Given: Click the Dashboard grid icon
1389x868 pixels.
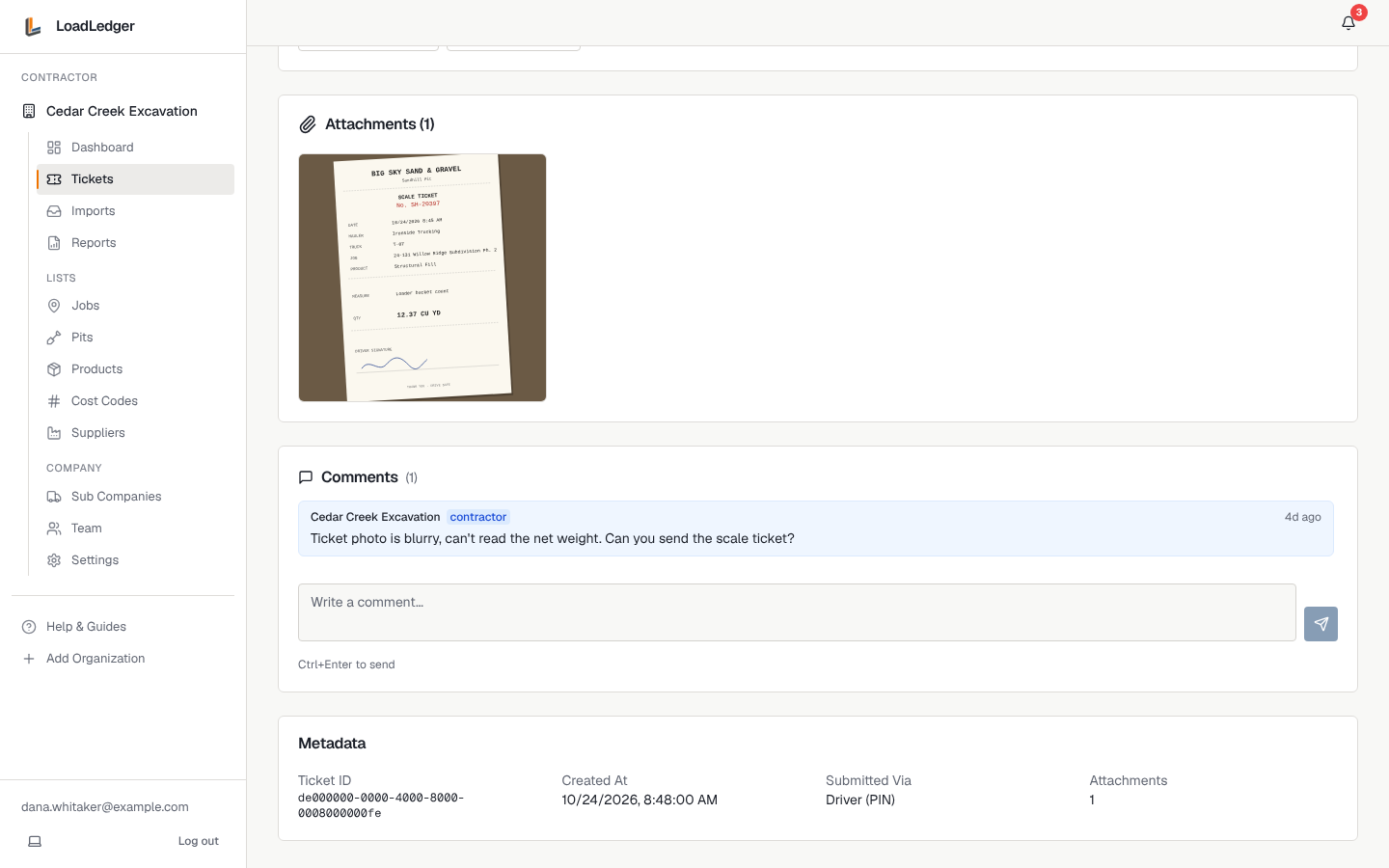Looking at the screenshot, I should (x=54, y=148).
